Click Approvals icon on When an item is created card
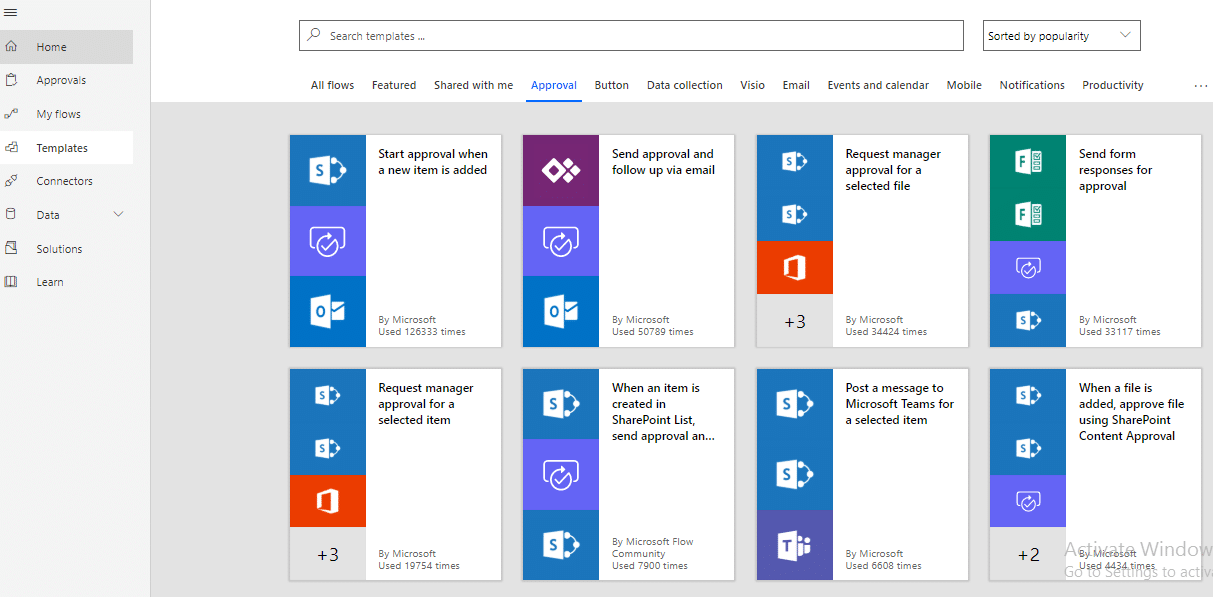The height and width of the screenshot is (597, 1213). click(x=561, y=474)
